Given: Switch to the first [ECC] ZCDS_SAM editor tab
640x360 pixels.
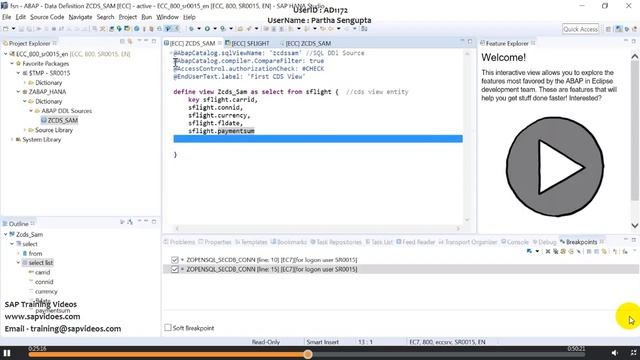Looking at the screenshot, I should click(192, 43).
